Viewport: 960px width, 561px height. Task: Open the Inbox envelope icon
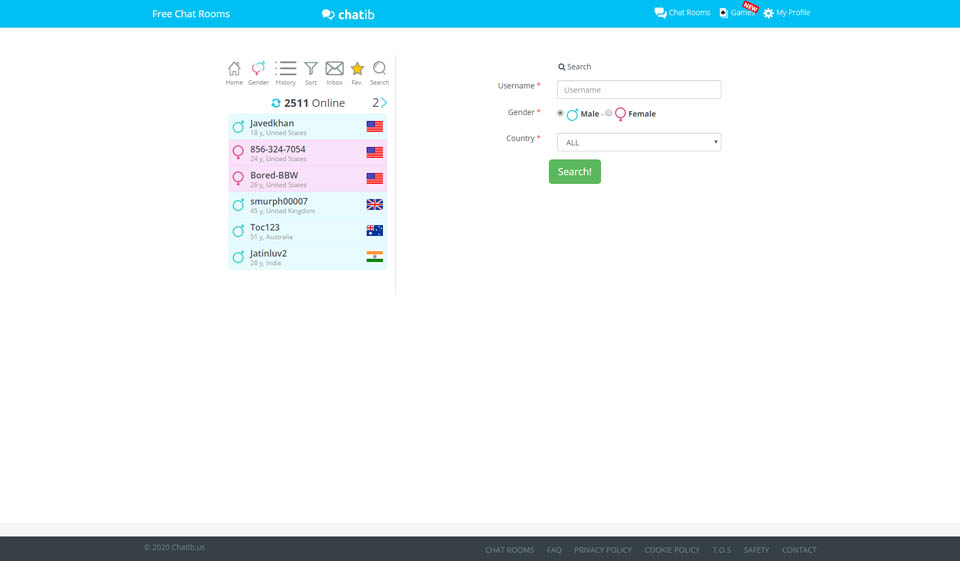(334, 69)
